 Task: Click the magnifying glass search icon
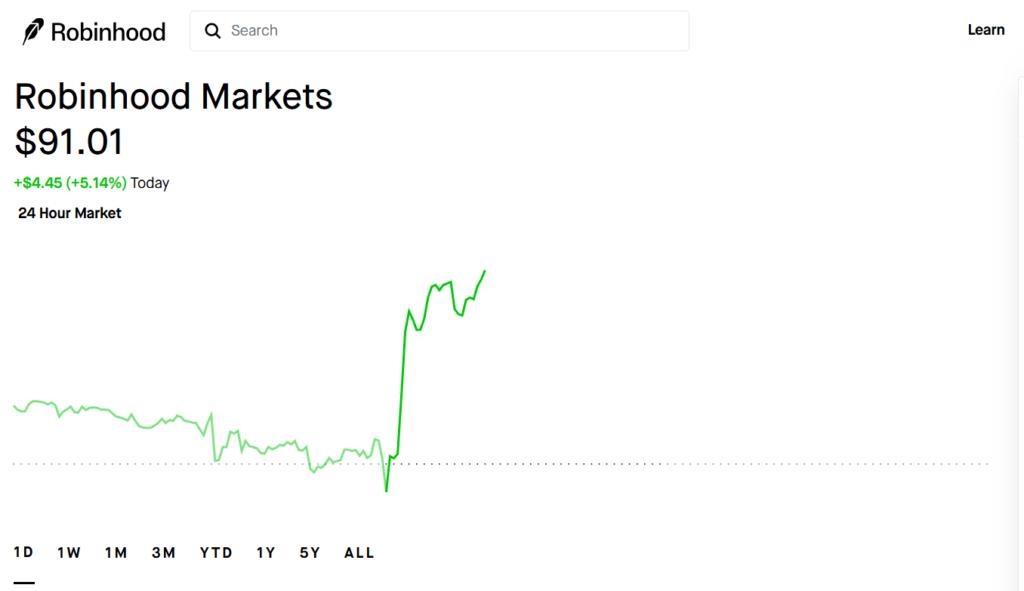(x=212, y=31)
